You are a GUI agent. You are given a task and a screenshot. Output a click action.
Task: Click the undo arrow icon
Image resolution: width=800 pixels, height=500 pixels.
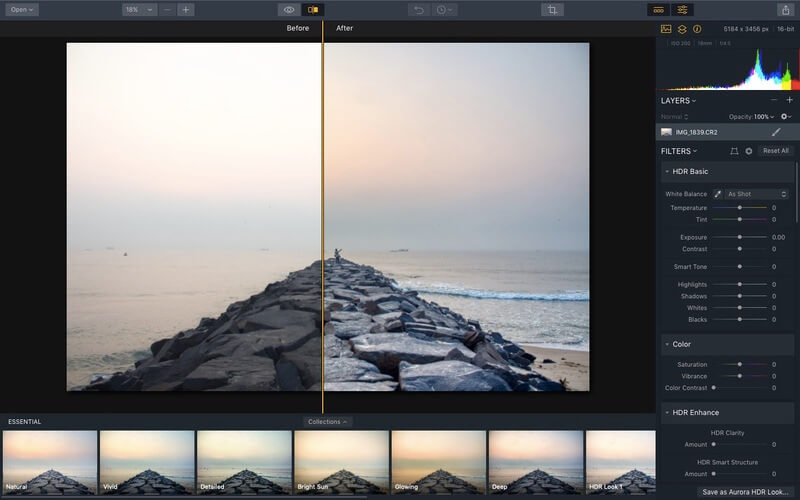[419, 10]
